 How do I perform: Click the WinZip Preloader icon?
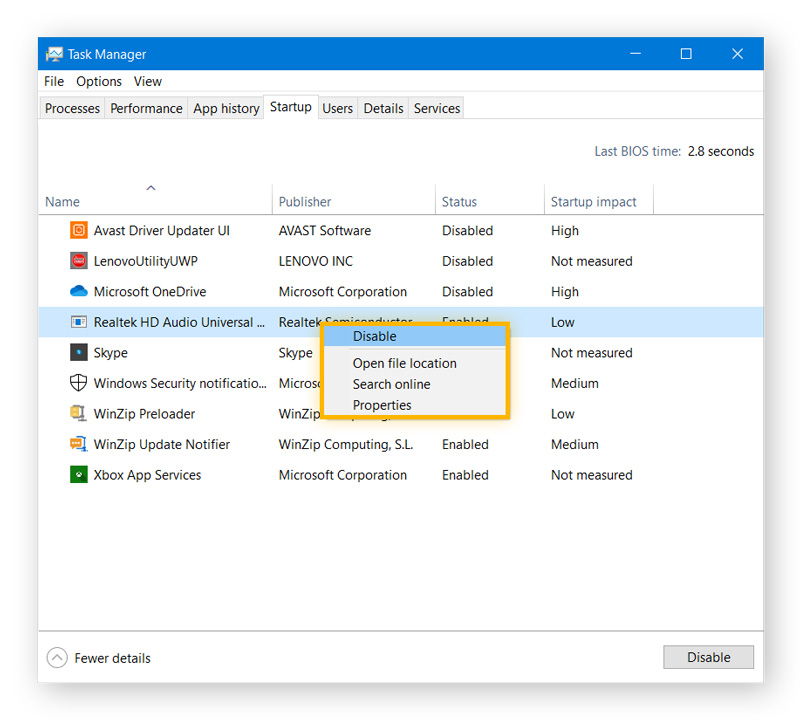coord(79,414)
